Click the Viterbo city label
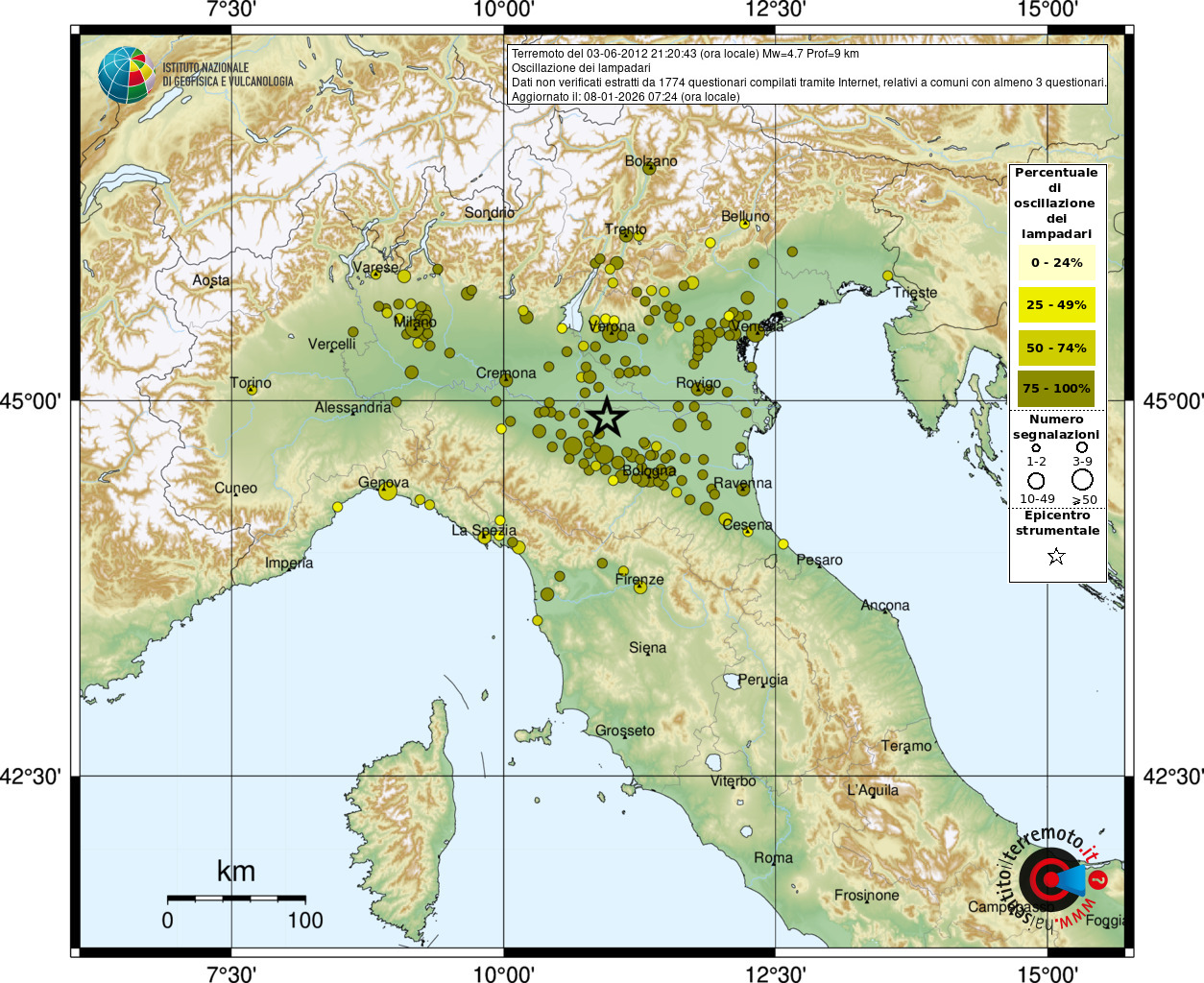Viewport: 1204px width, 983px height. (733, 780)
